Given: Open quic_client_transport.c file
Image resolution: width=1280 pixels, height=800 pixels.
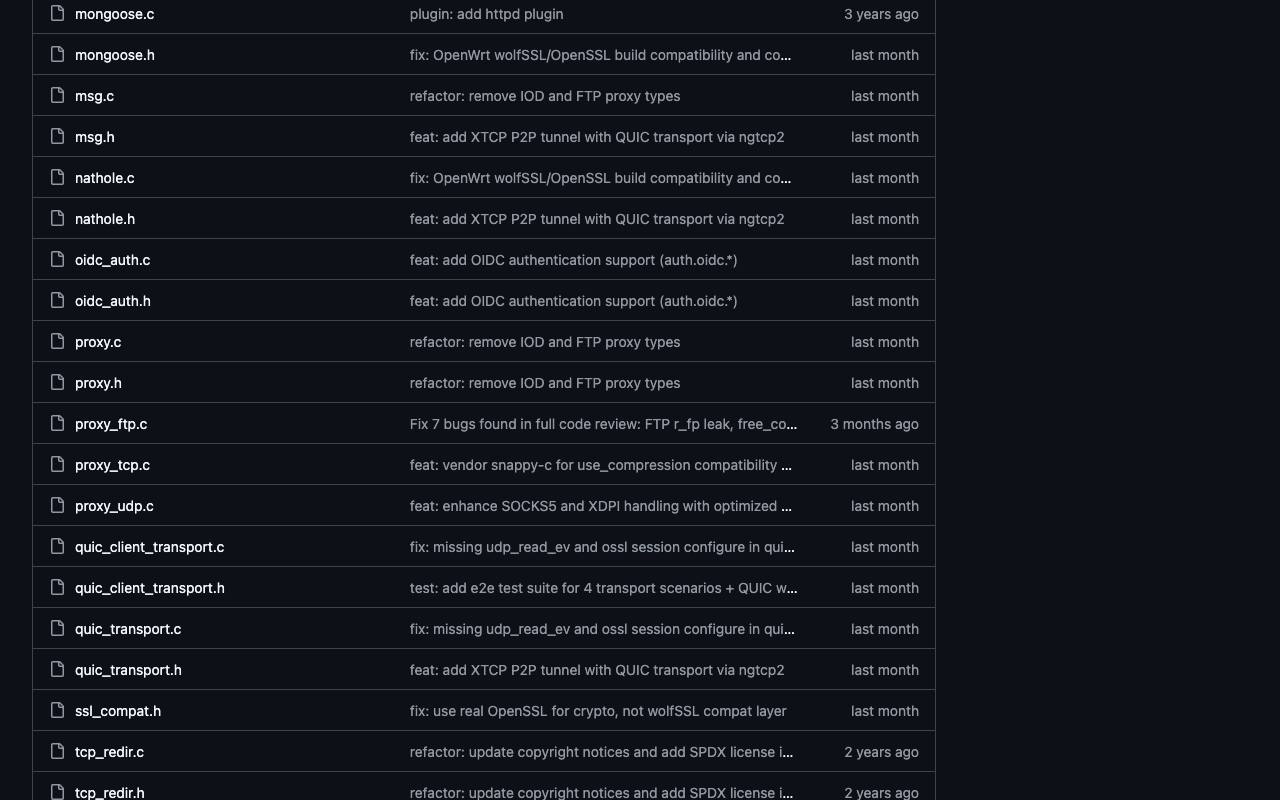Looking at the screenshot, I should pos(150,547).
